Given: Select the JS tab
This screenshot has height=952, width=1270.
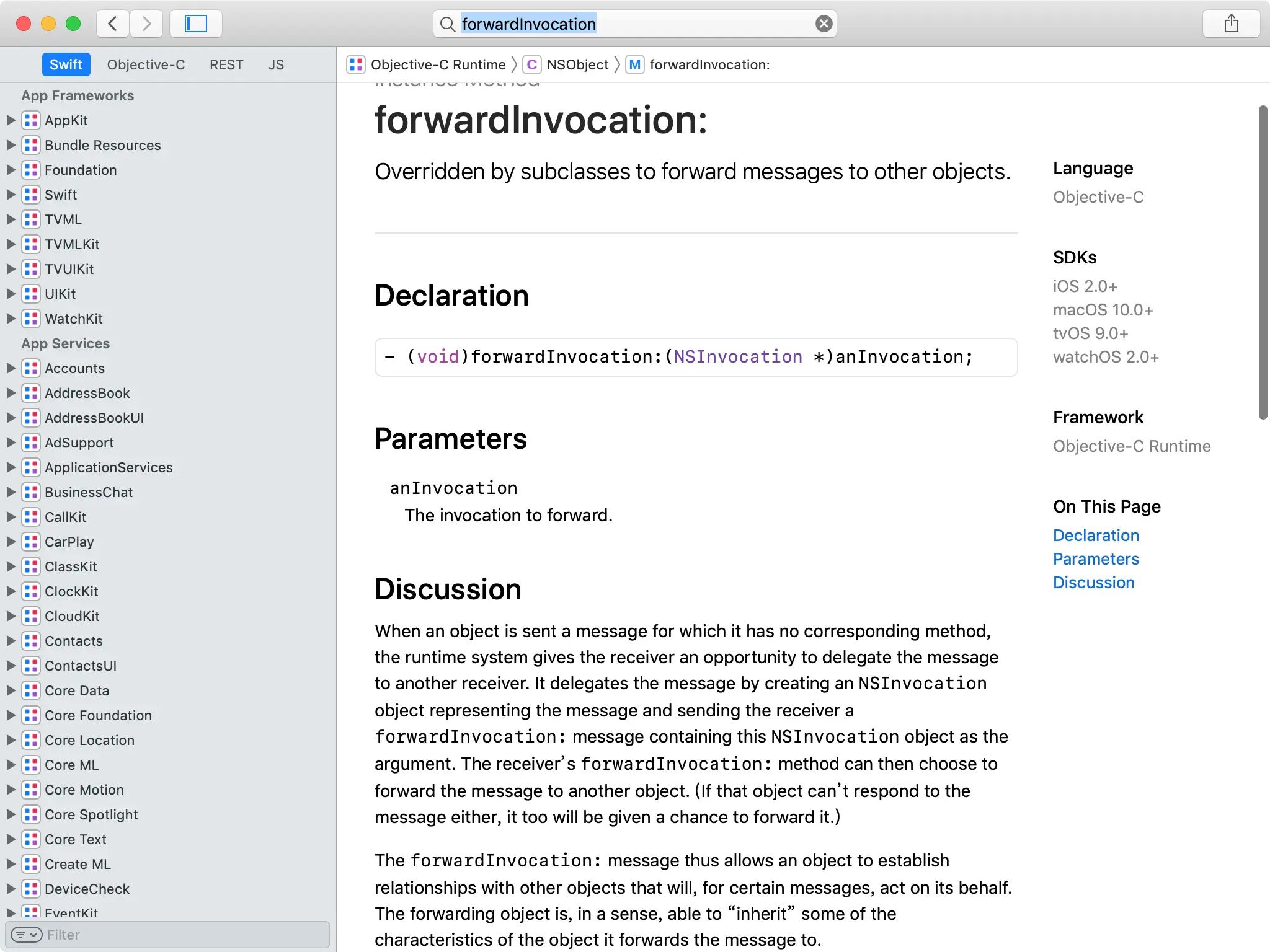Looking at the screenshot, I should tap(276, 64).
